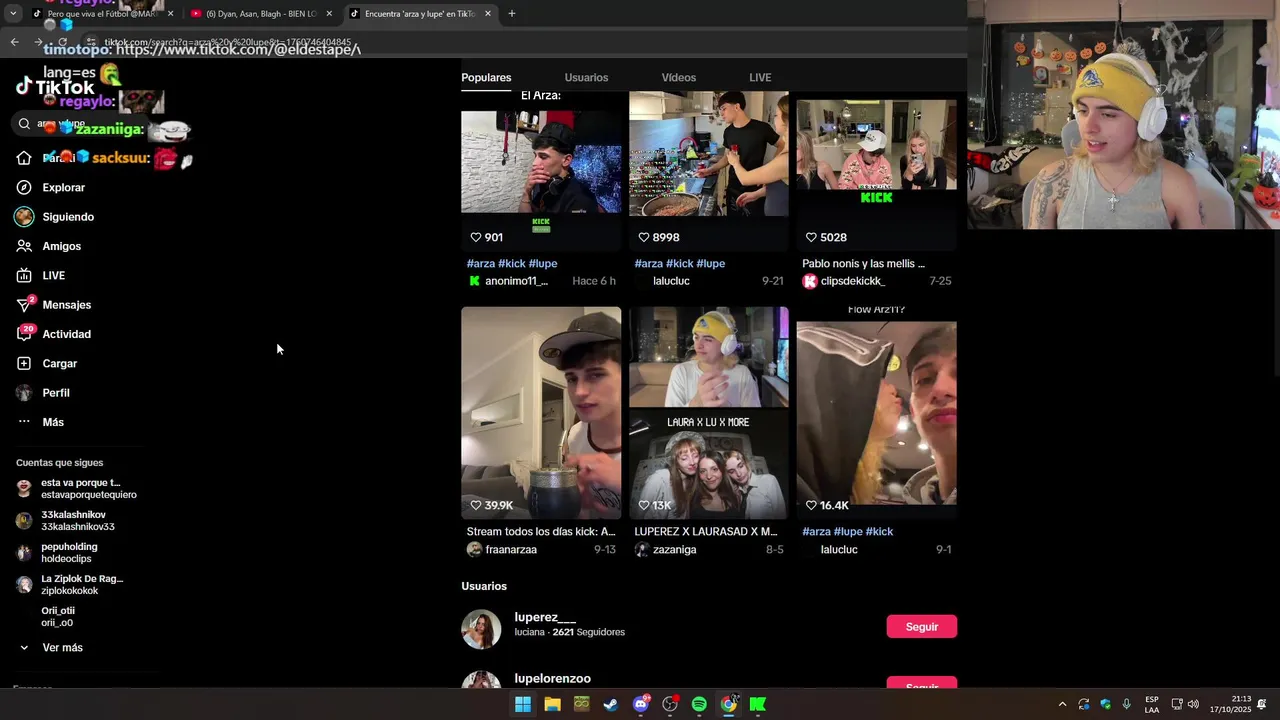This screenshot has width=1280, height=720.
Task: Open Chrome from the taskbar
Action: click(729, 704)
